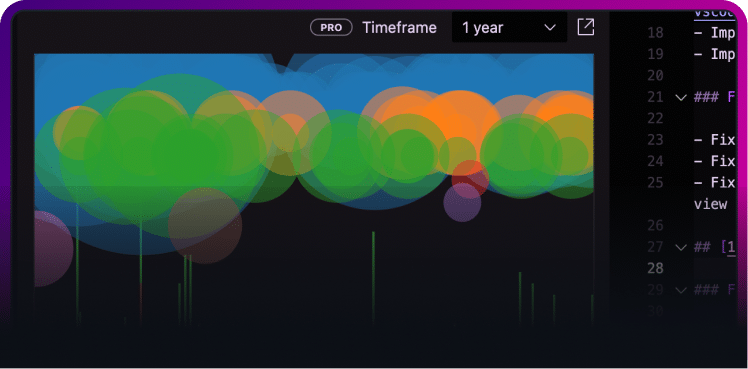Follow the bracketed link on line 27
Viewport: 748px width, 369px height.
pos(730,247)
